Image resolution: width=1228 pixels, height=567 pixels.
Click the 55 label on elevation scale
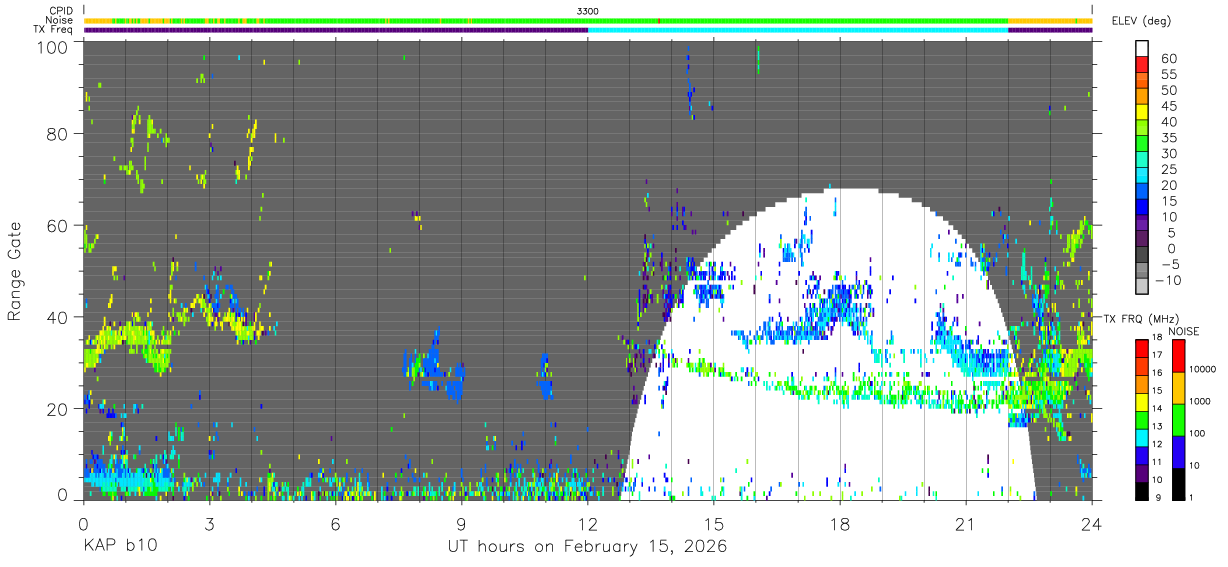click(1168, 74)
